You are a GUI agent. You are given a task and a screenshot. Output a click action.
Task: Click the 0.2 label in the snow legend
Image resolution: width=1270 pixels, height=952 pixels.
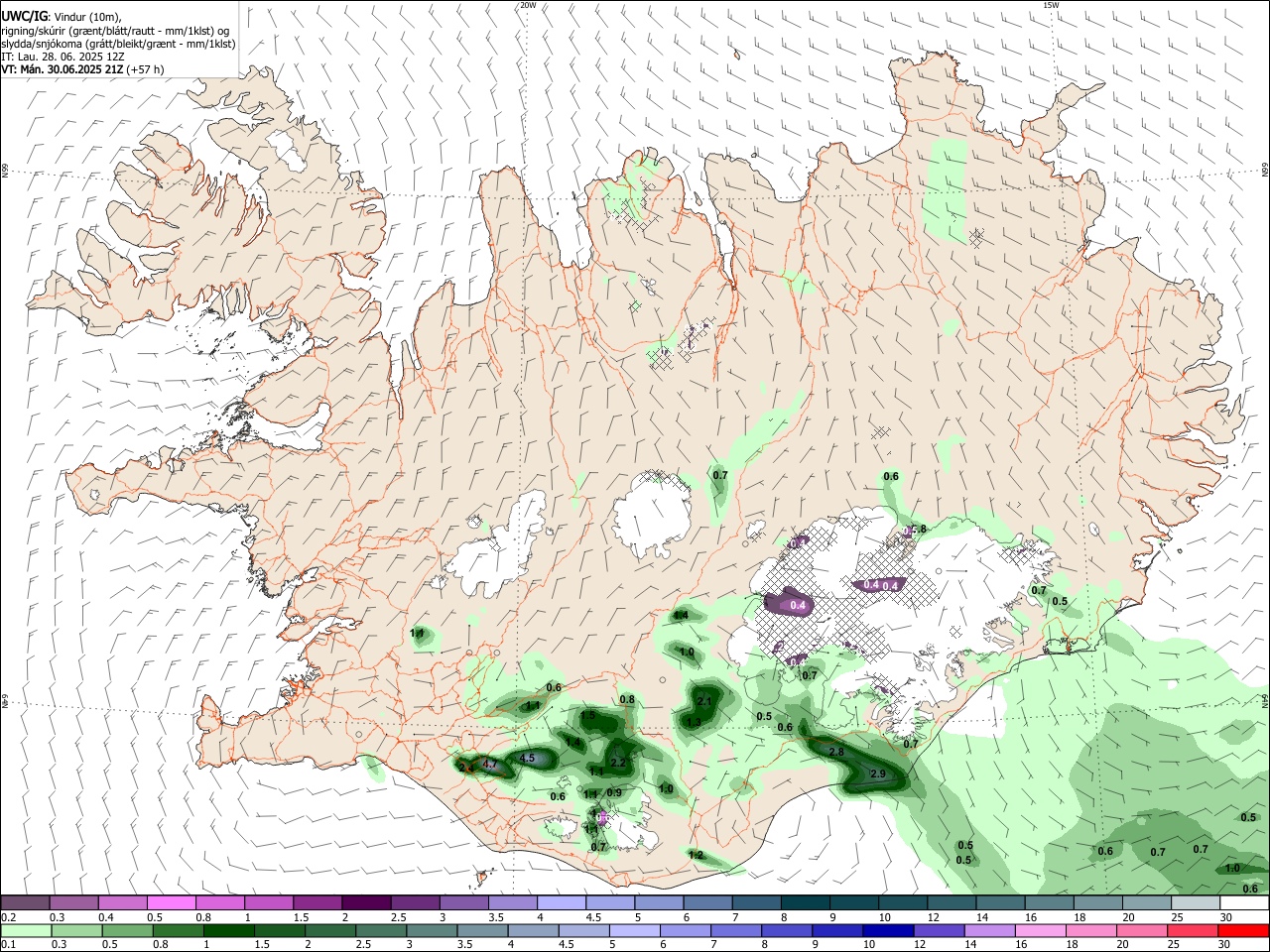(8, 917)
